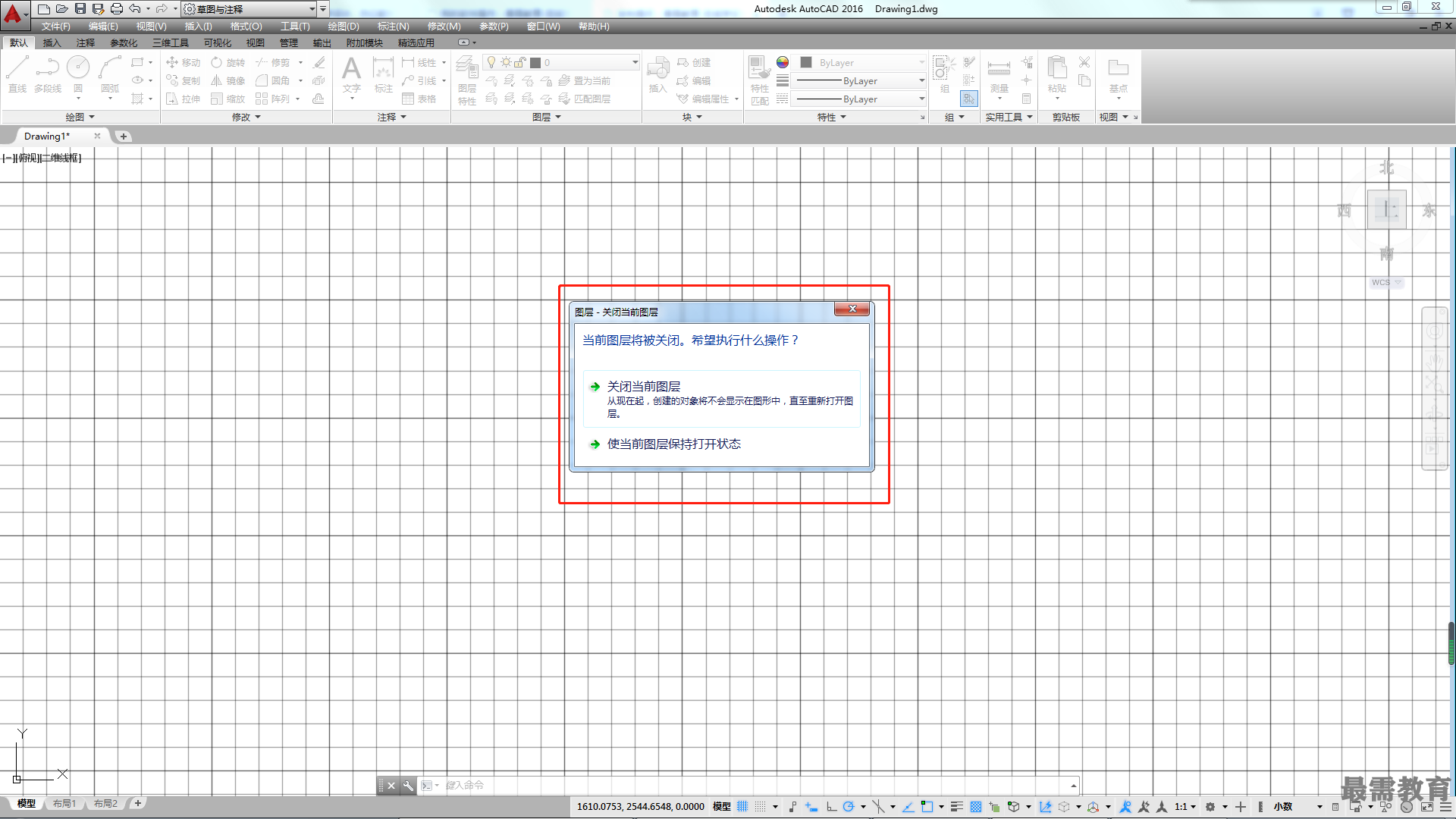The width and height of the screenshot is (1456, 819).
Task: Click 编辑属性 block button
Action: pyautogui.click(x=704, y=99)
